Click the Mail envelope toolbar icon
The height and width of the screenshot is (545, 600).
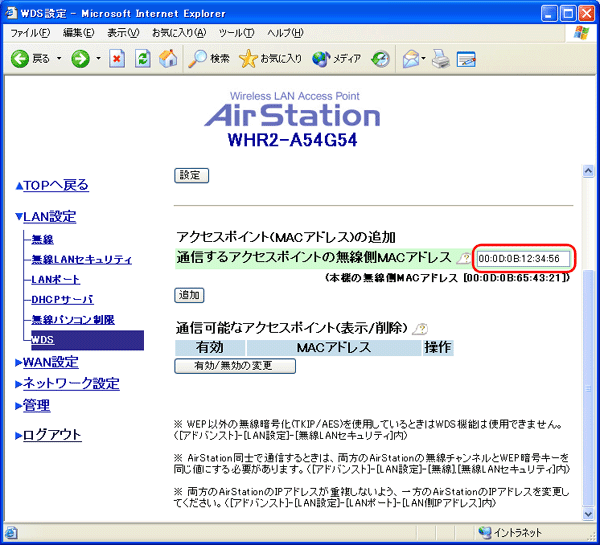click(x=411, y=59)
